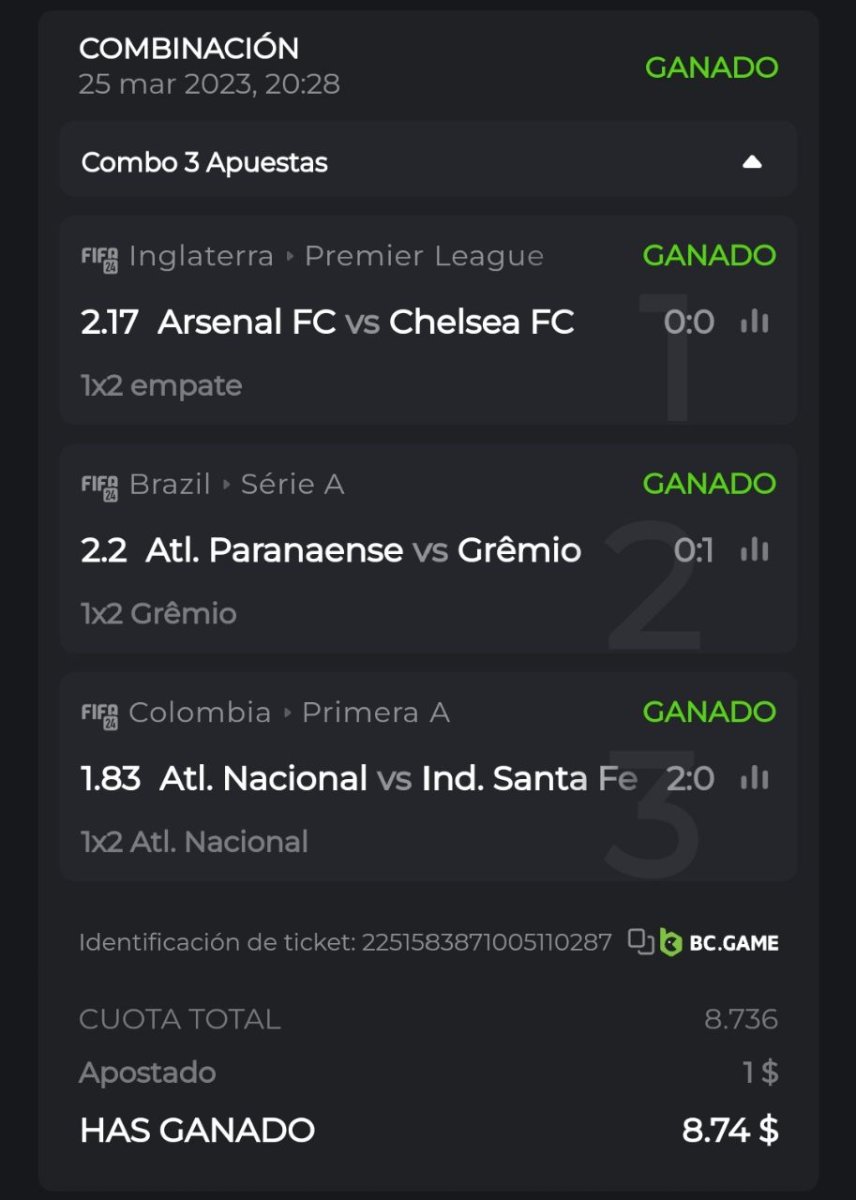Click FIFA icon beside Brazil

click(x=99, y=485)
